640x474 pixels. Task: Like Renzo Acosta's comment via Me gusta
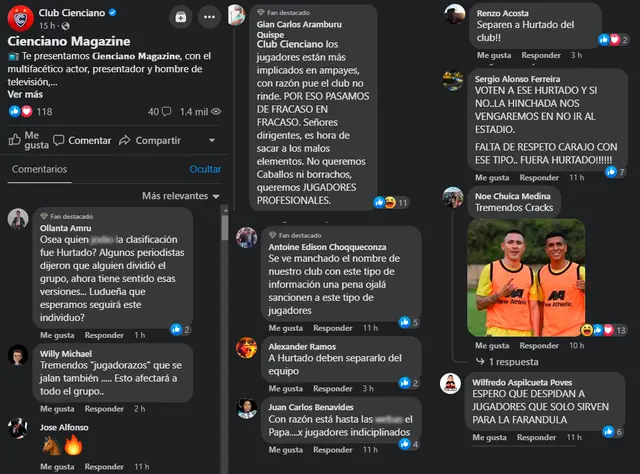494,55
